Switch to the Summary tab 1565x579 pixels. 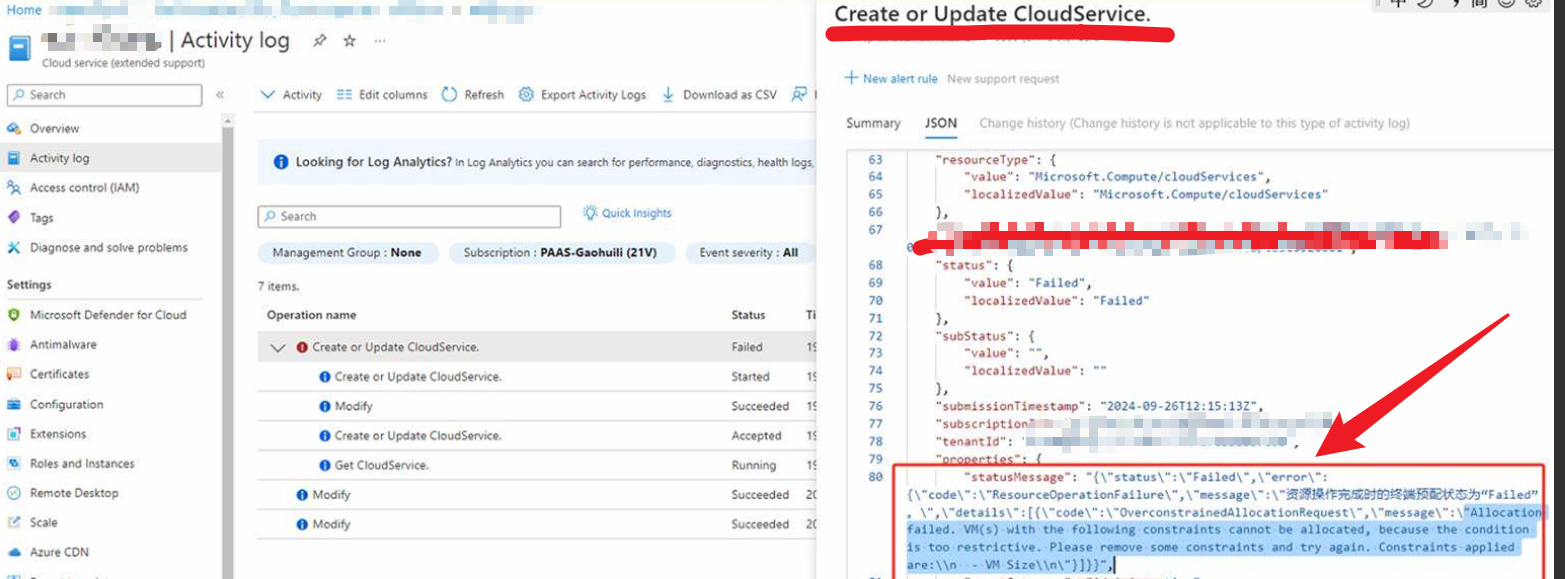(873, 123)
